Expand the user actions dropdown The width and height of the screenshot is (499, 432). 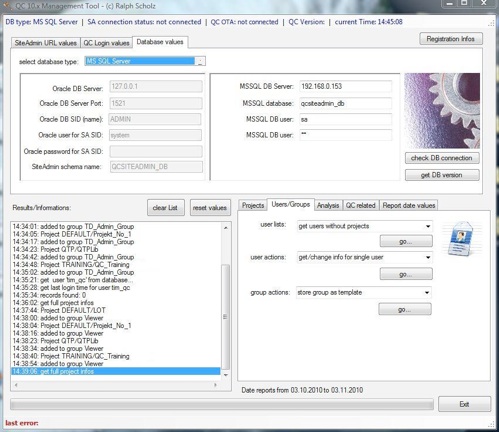(428, 257)
